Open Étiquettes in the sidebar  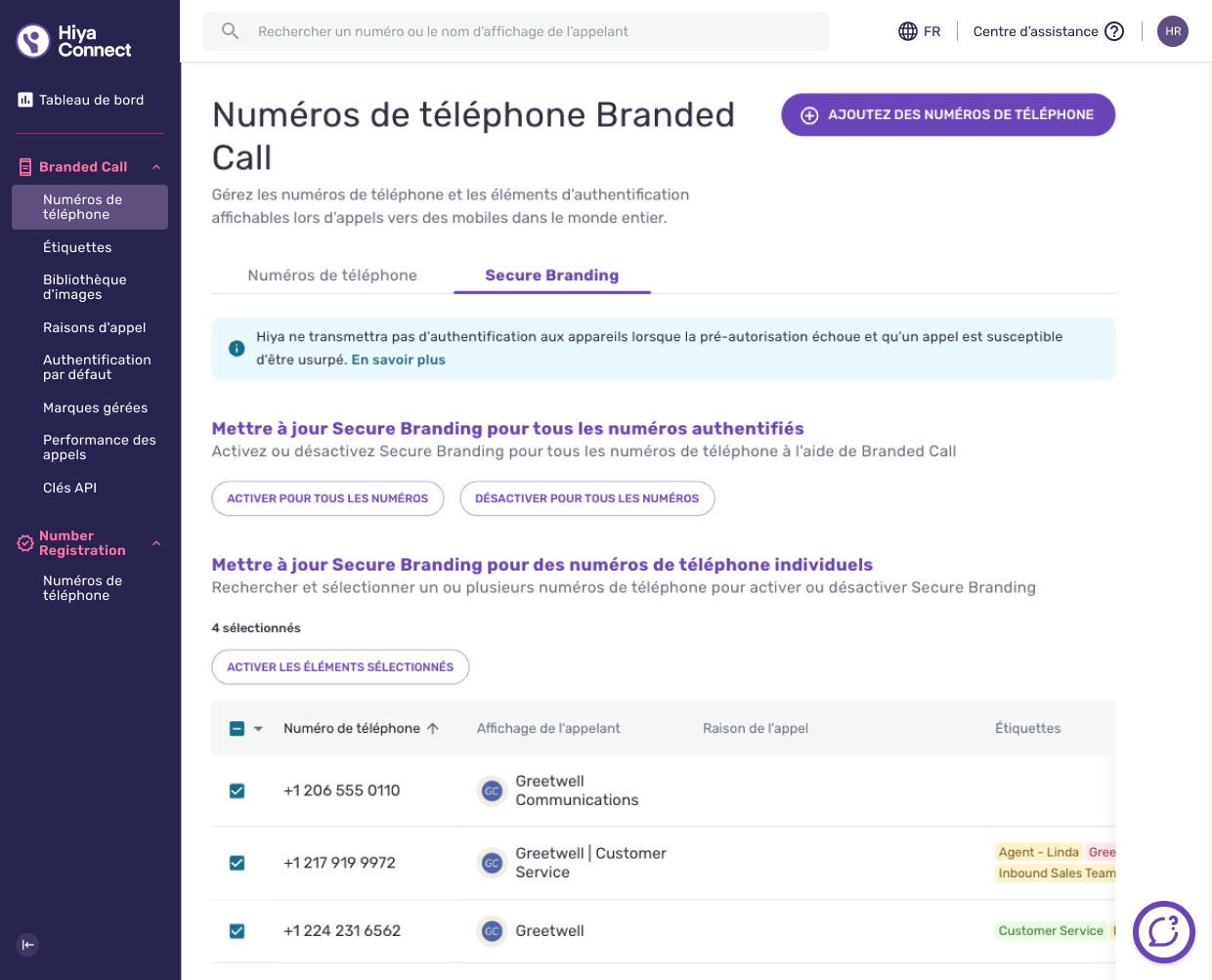pos(77,247)
